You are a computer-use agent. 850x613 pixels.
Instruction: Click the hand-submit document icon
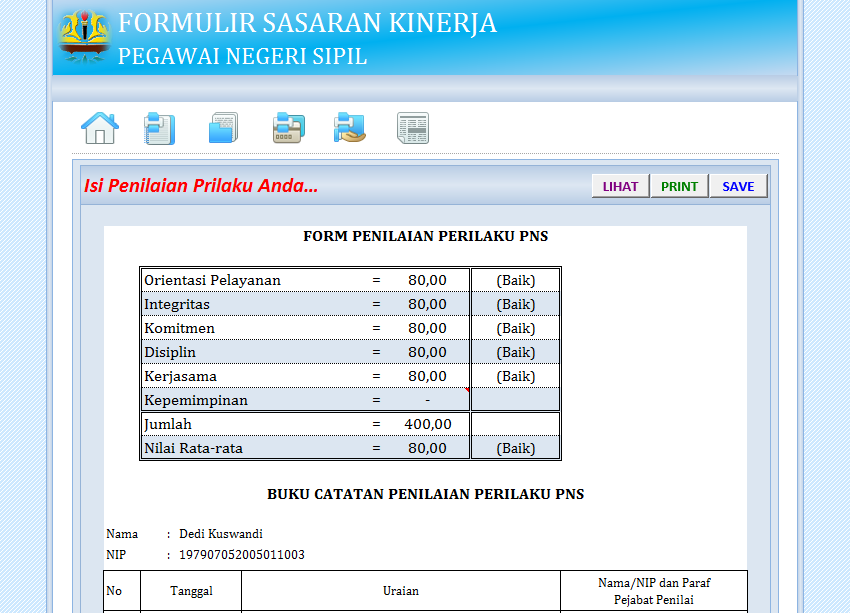[350, 127]
